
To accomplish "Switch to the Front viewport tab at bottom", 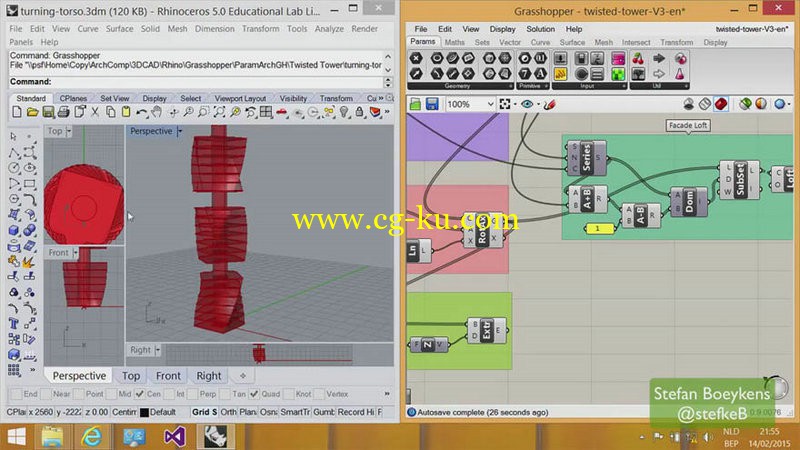I will (168, 376).
